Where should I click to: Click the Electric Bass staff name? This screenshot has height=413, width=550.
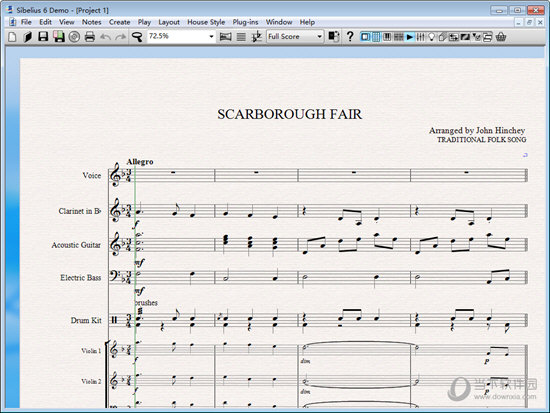81,278
